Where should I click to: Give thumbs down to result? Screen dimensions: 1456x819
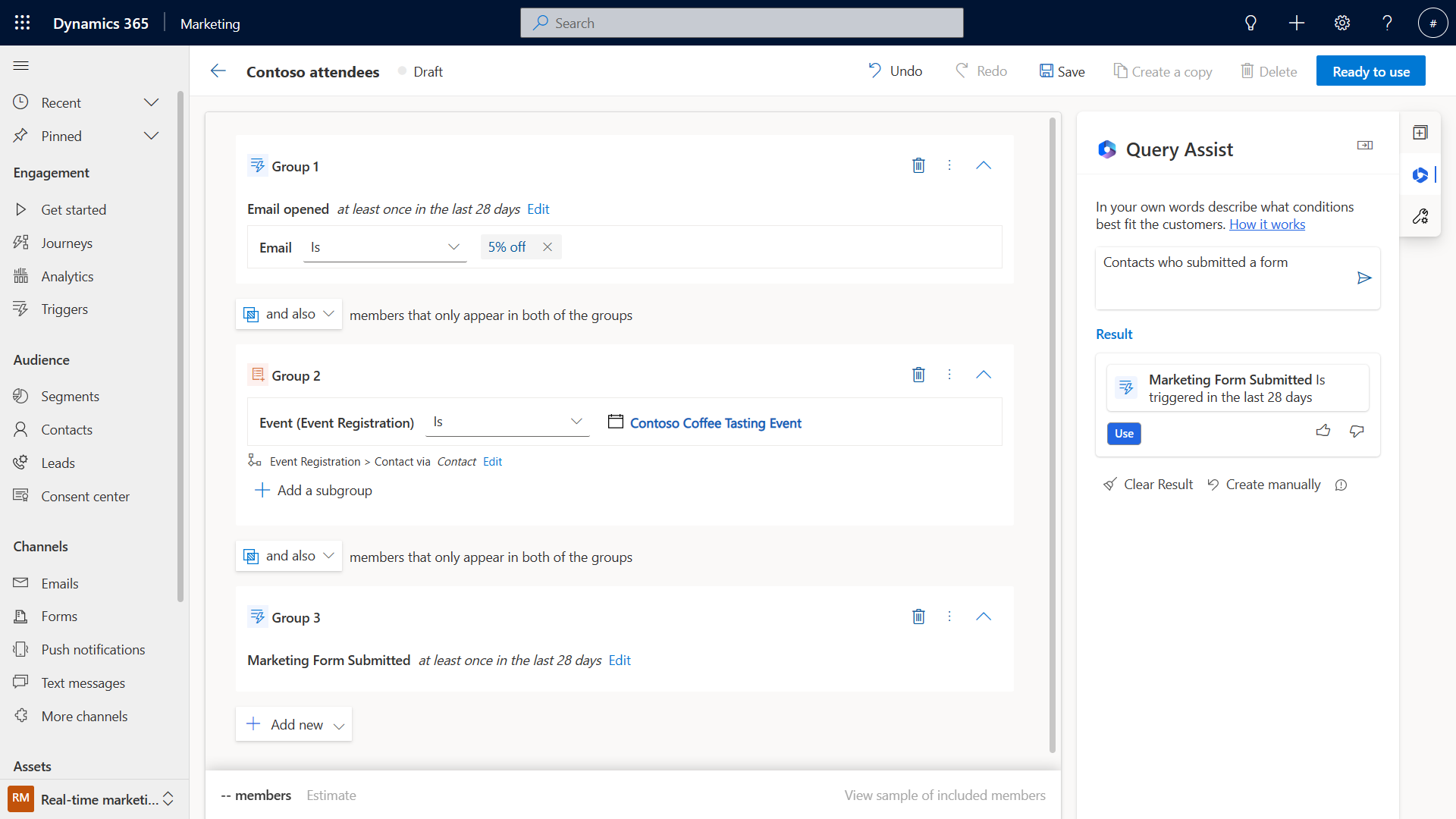1357,431
